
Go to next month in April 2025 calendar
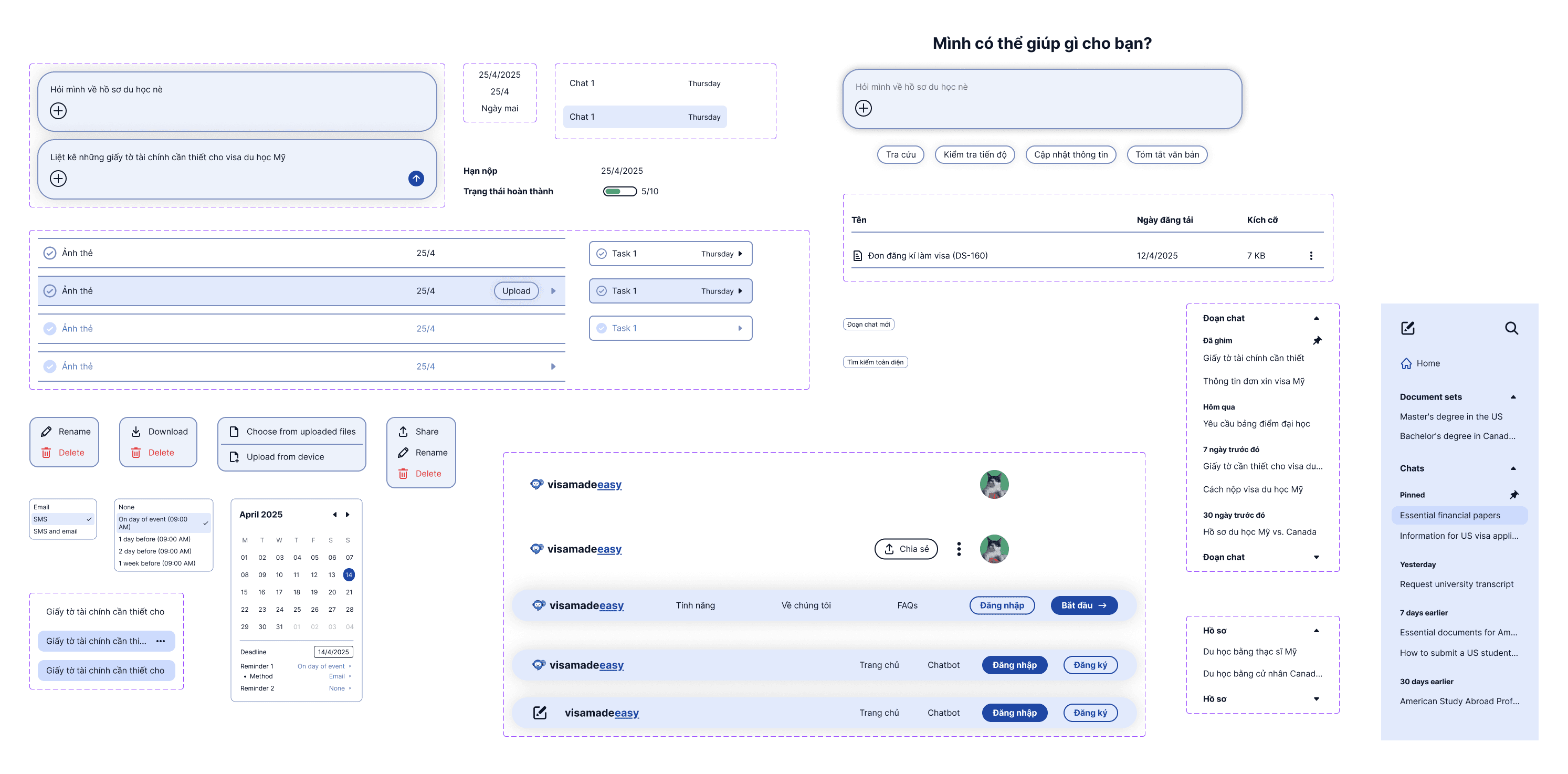348,515
